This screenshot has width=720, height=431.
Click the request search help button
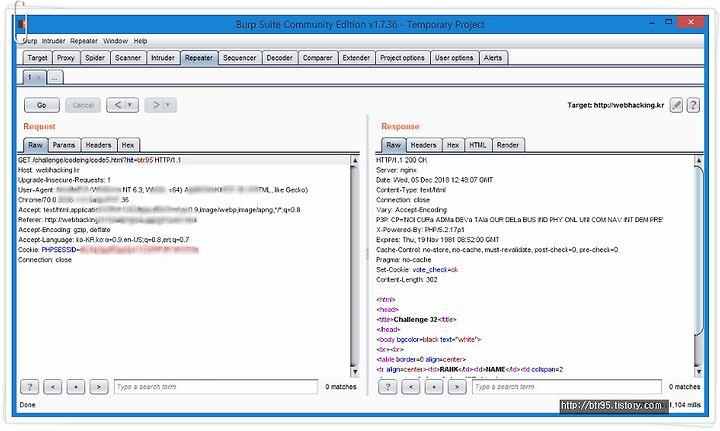[30, 387]
